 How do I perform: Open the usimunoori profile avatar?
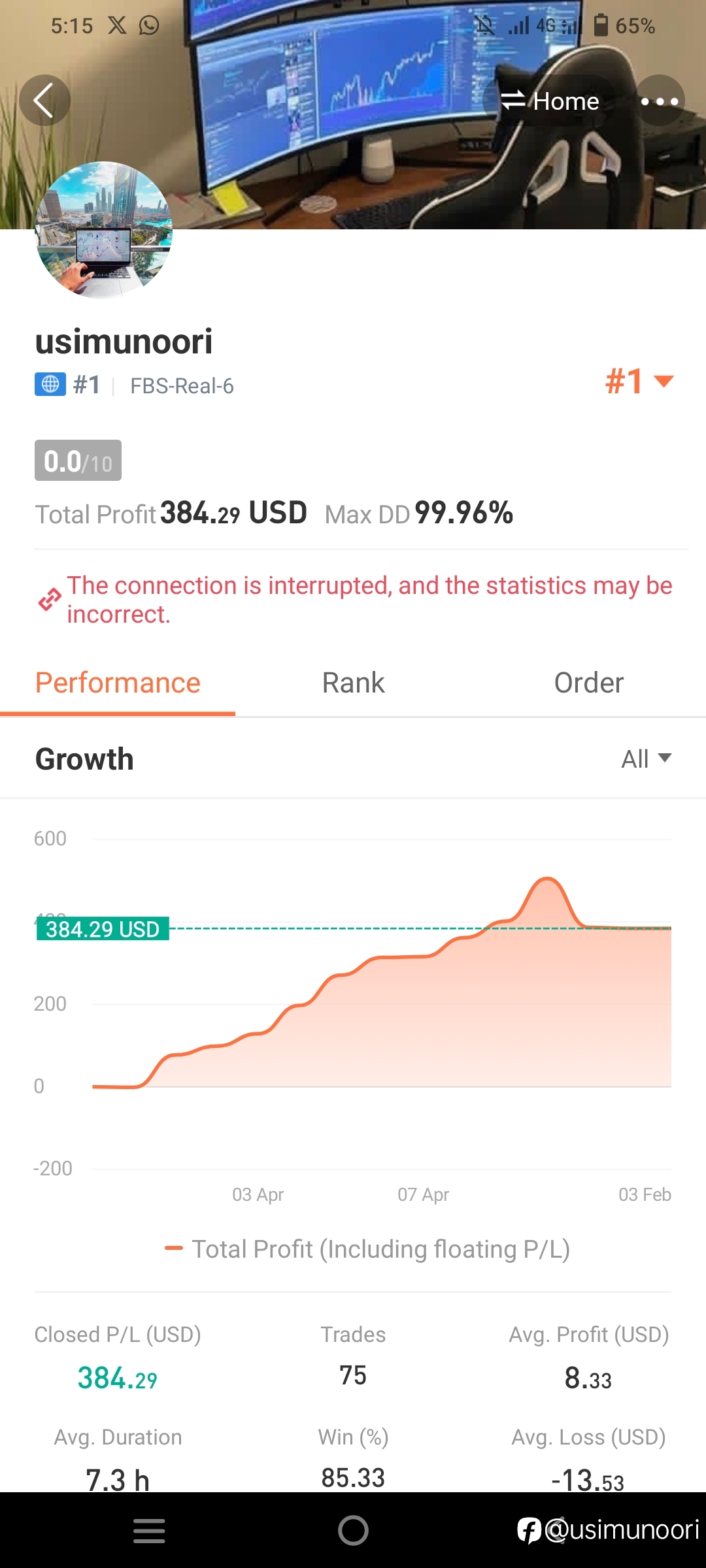point(104,230)
